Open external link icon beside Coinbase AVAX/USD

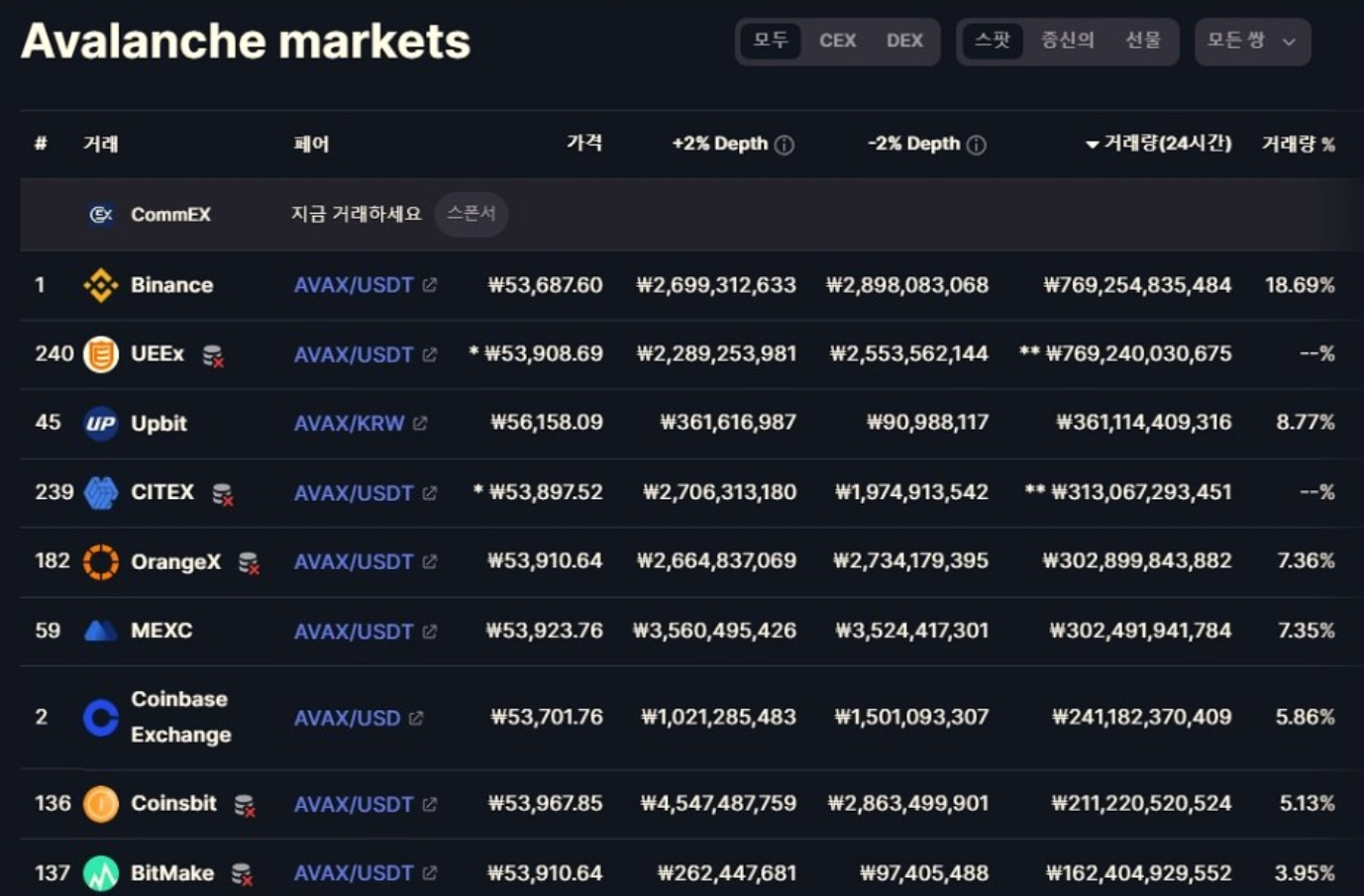point(416,718)
